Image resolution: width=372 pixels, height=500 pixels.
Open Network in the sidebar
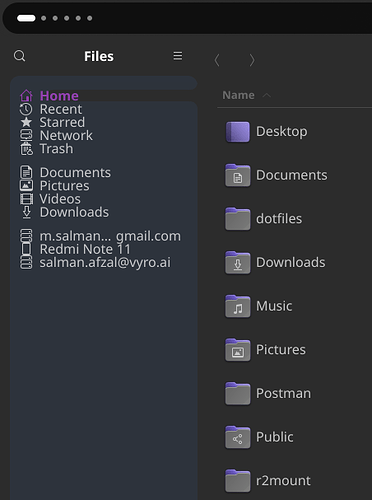(x=66, y=135)
